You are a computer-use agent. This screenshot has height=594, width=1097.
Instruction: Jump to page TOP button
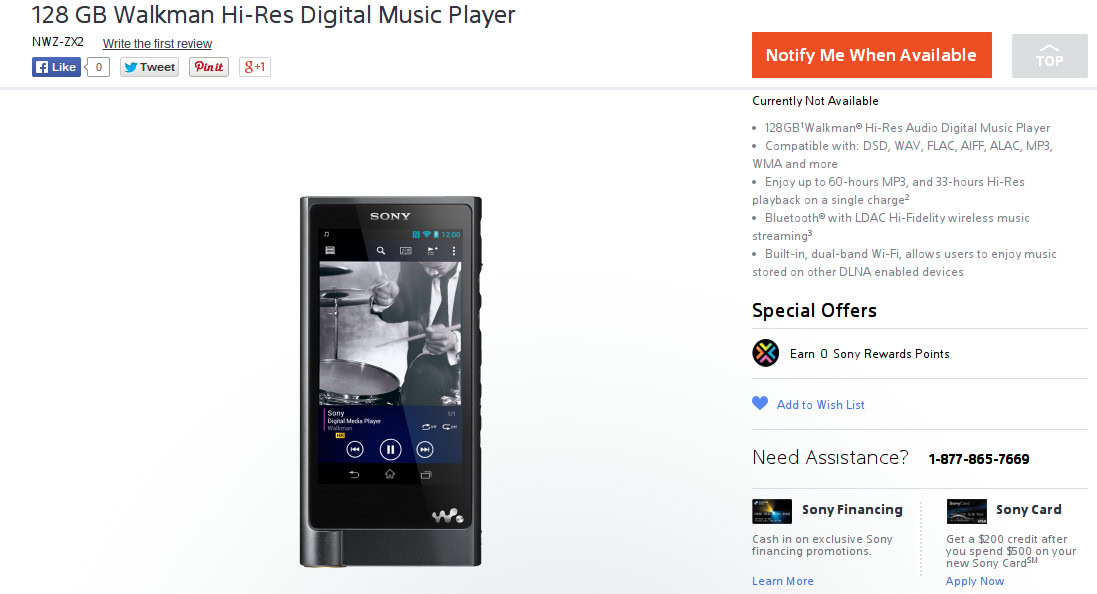[1049, 55]
